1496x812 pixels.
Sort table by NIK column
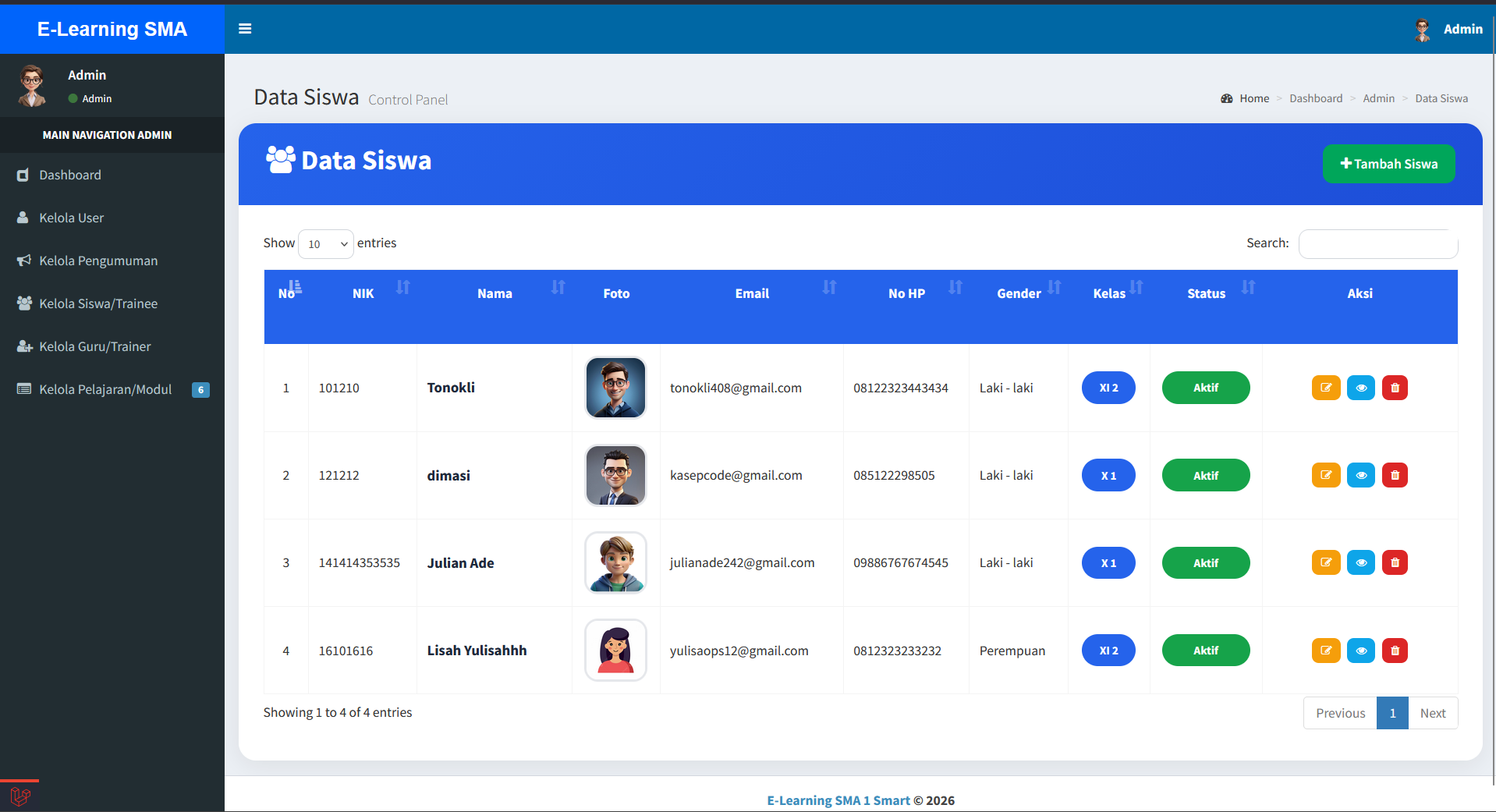(x=363, y=293)
